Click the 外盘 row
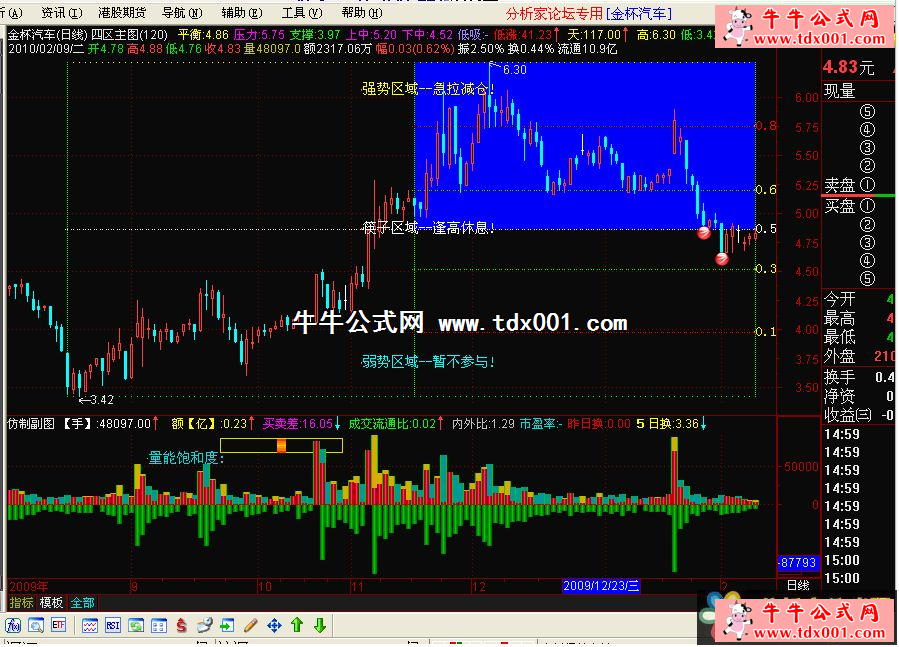Image resolution: width=899 pixels, height=647 pixels. point(858,356)
